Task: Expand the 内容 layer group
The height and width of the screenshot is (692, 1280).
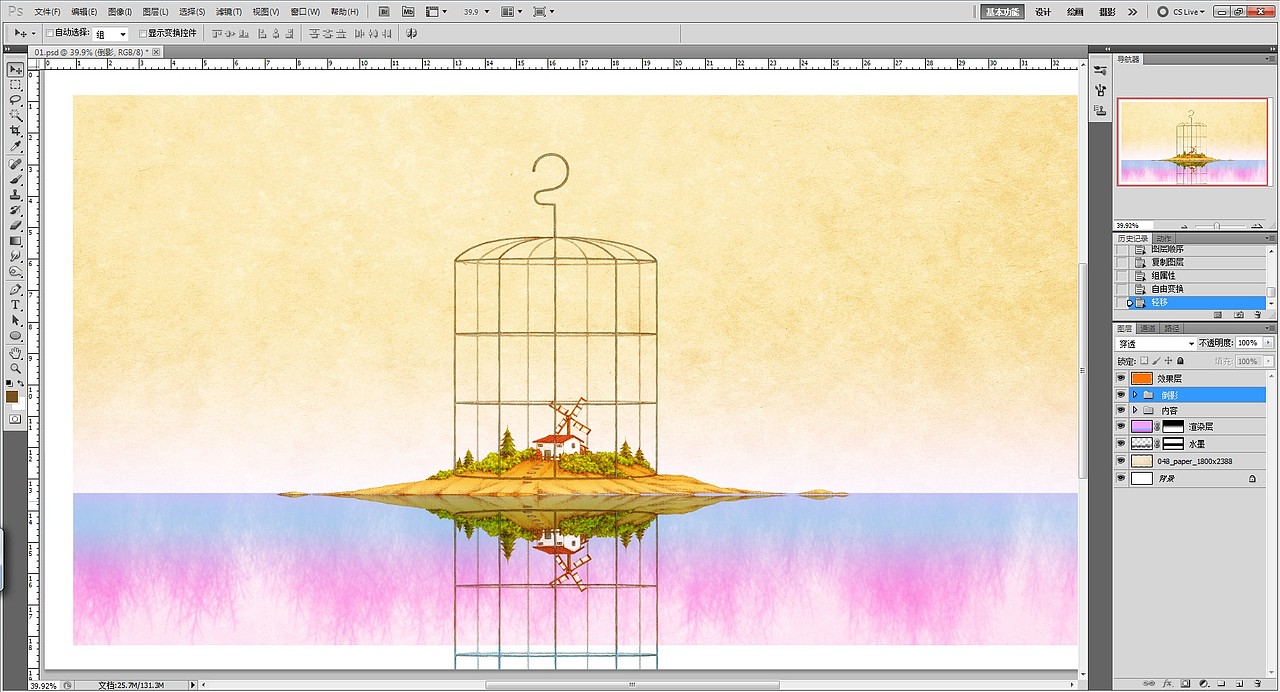Action: pyautogui.click(x=1135, y=410)
